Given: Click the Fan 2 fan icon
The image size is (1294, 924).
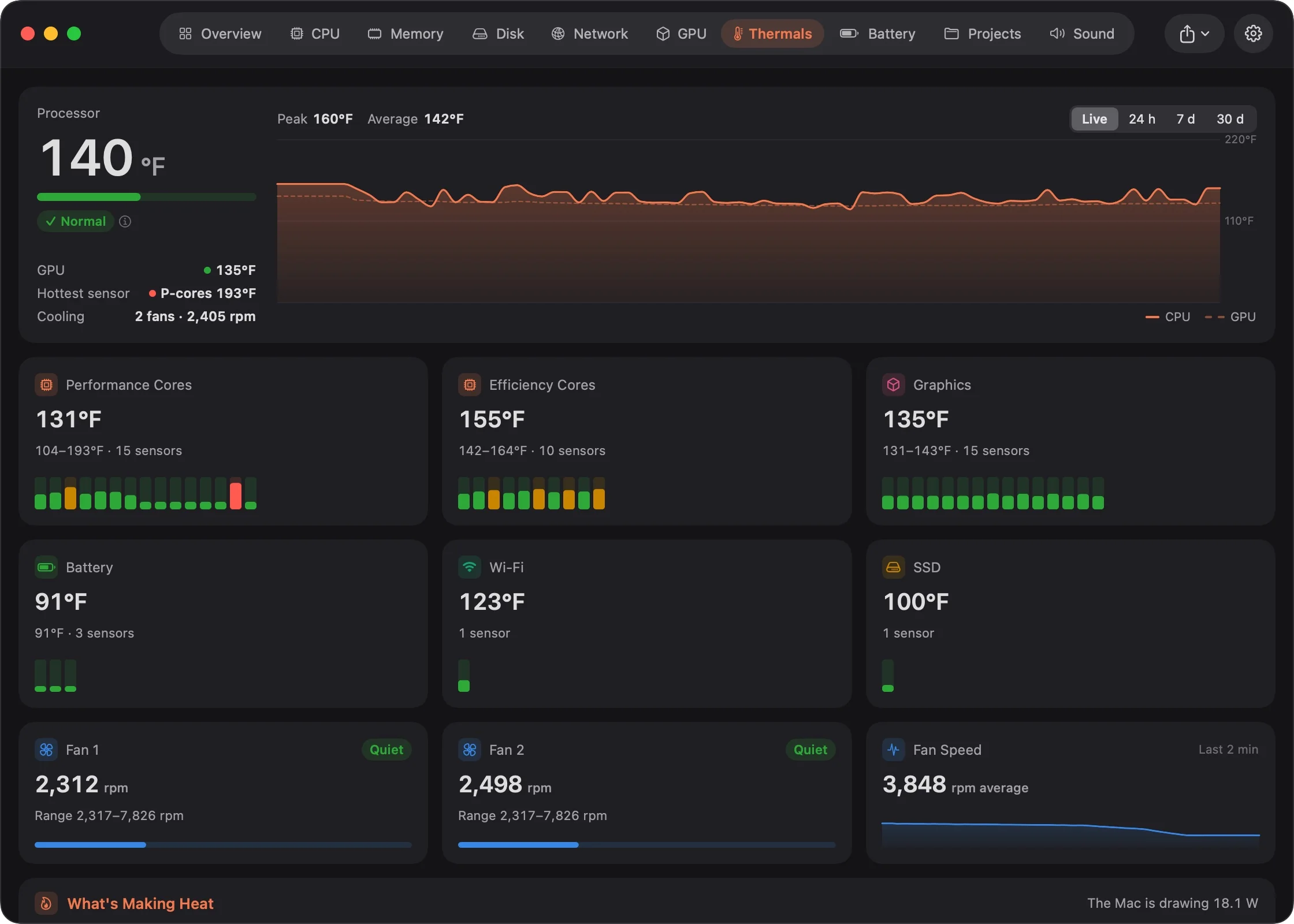Looking at the screenshot, I should [470, 750].
